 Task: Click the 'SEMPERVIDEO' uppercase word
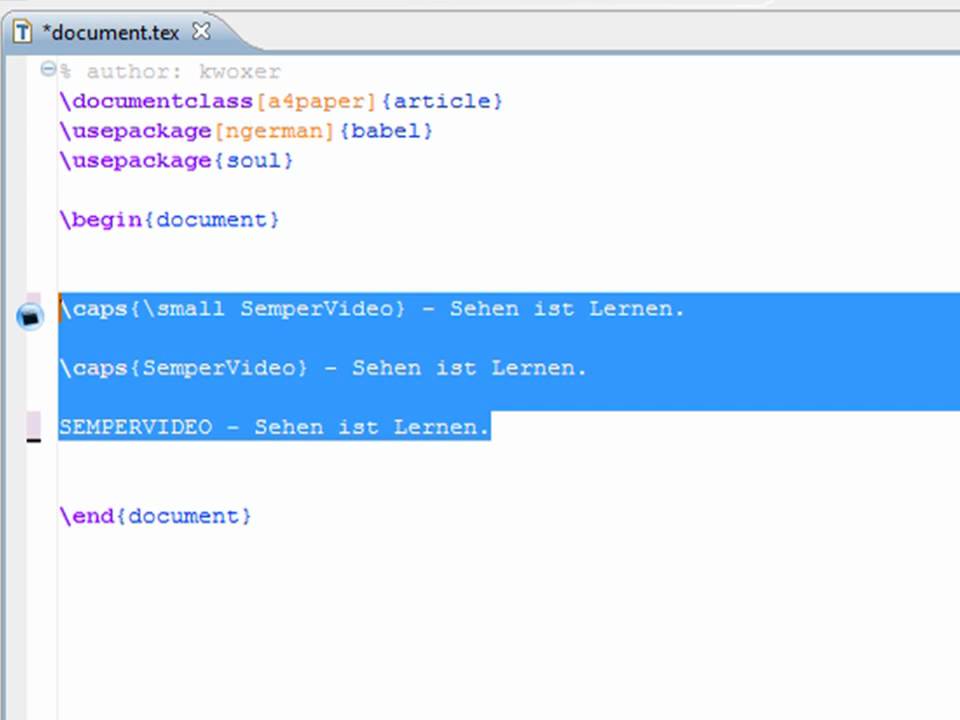[x=136, y=427]
